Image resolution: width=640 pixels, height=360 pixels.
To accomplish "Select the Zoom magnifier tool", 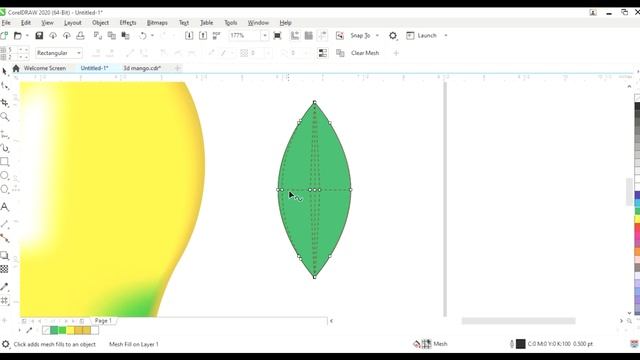I will [5, 117].
